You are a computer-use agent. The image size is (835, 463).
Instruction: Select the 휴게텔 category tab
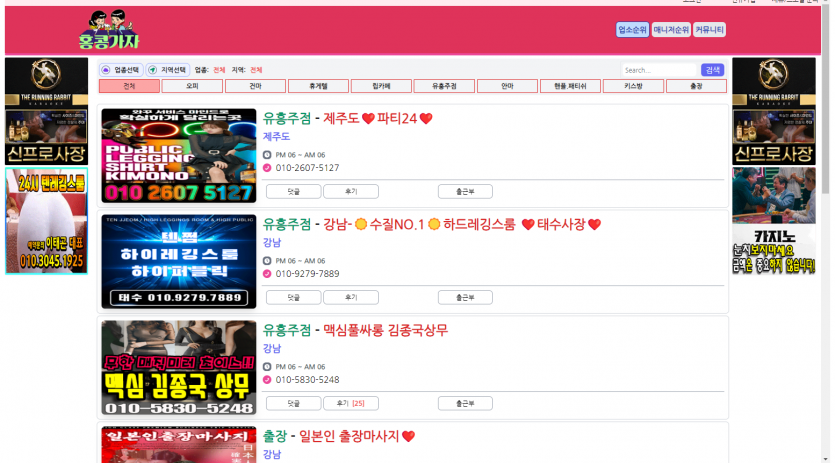(318, 86)
